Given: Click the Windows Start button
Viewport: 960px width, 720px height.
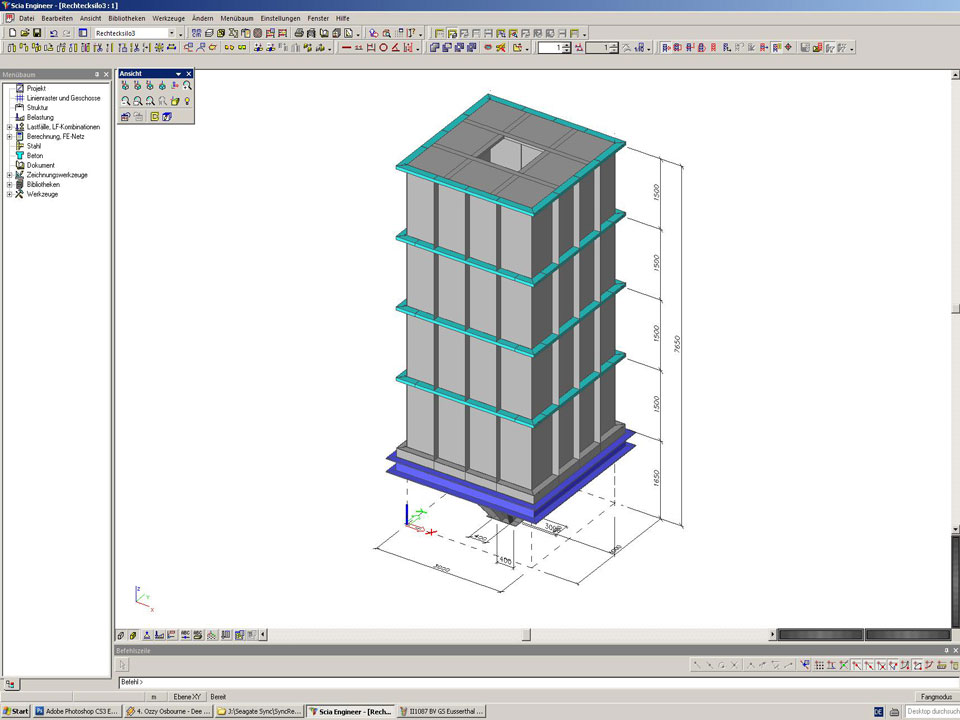Looking at the screenshot, I should click(x=16, y=712).
